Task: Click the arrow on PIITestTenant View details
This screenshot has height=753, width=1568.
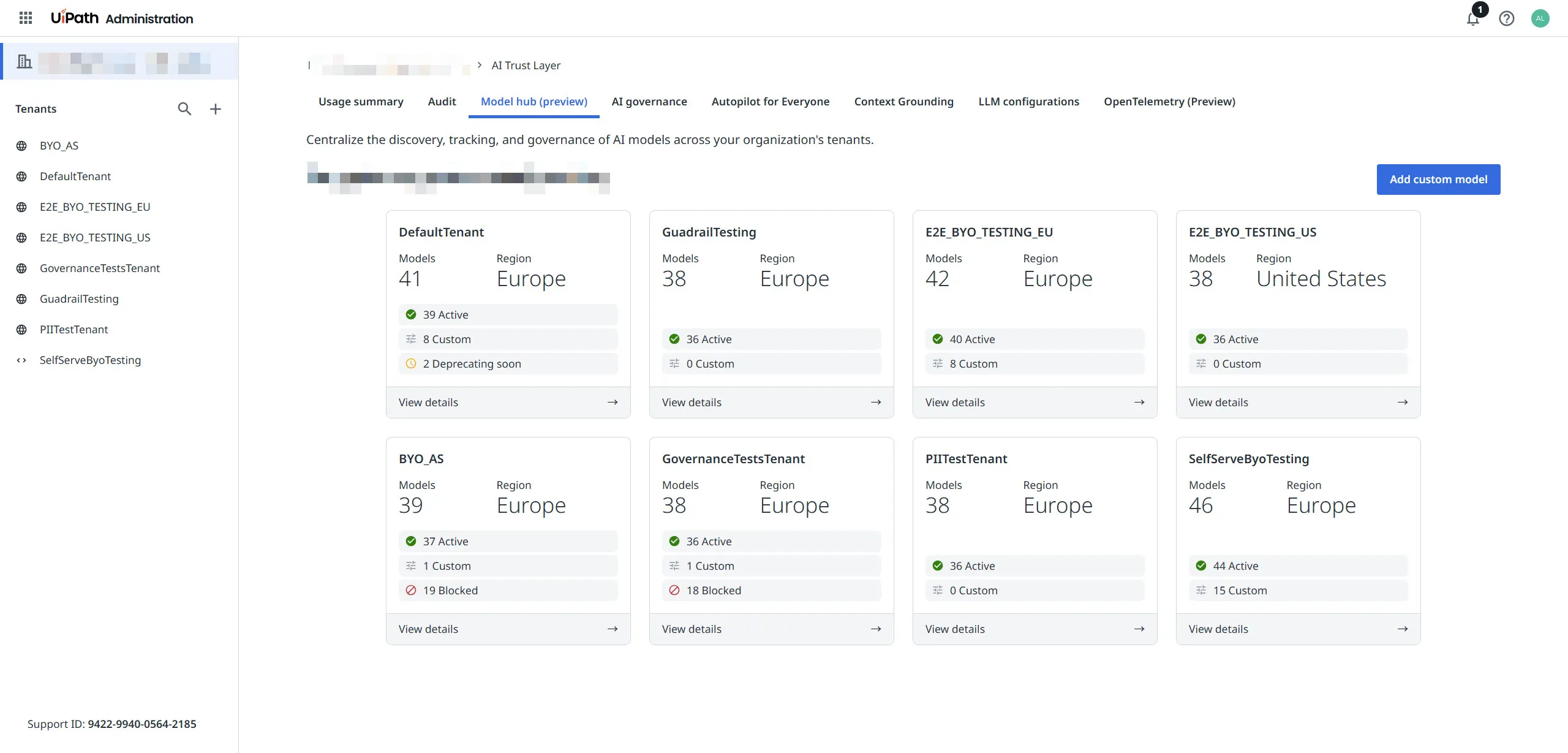Action: 1139,629
